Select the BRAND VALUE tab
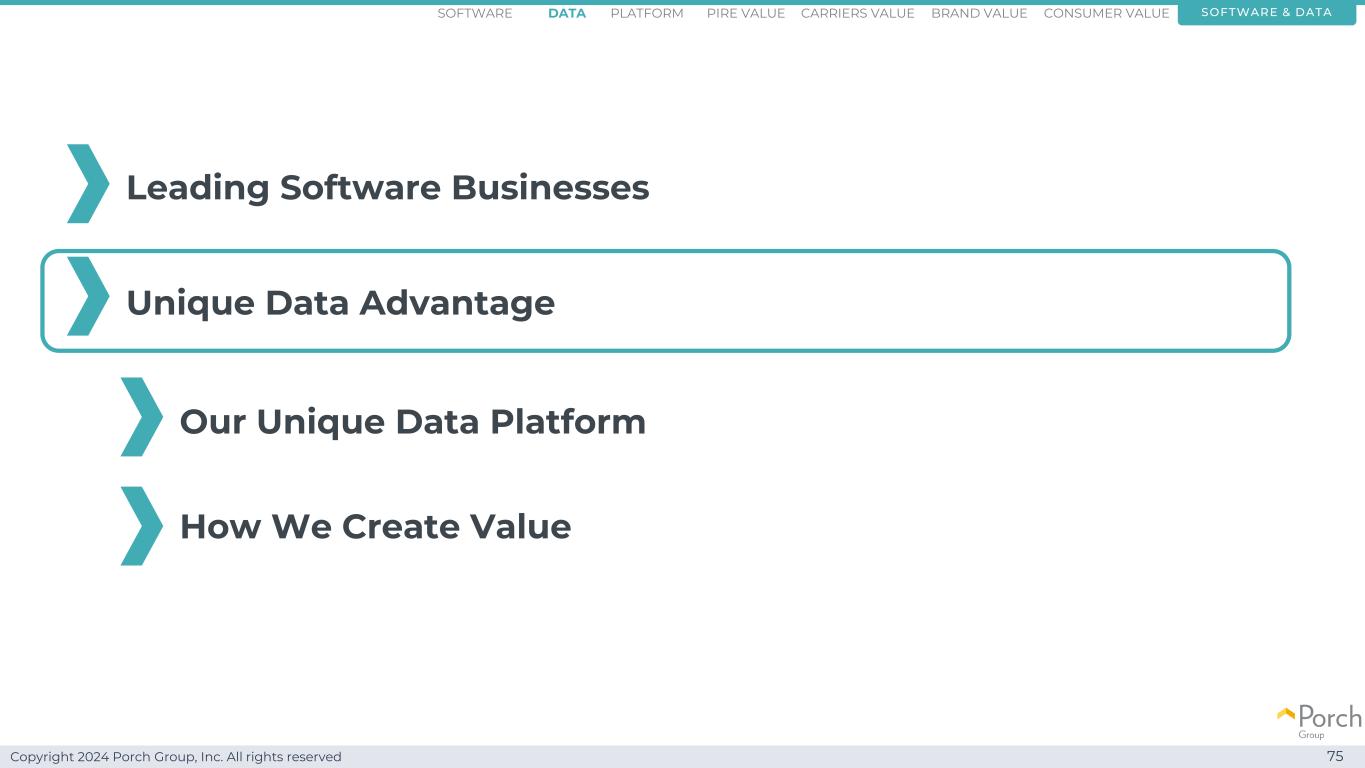This screenshot has width=1365, height=768. tap(979, 13)
